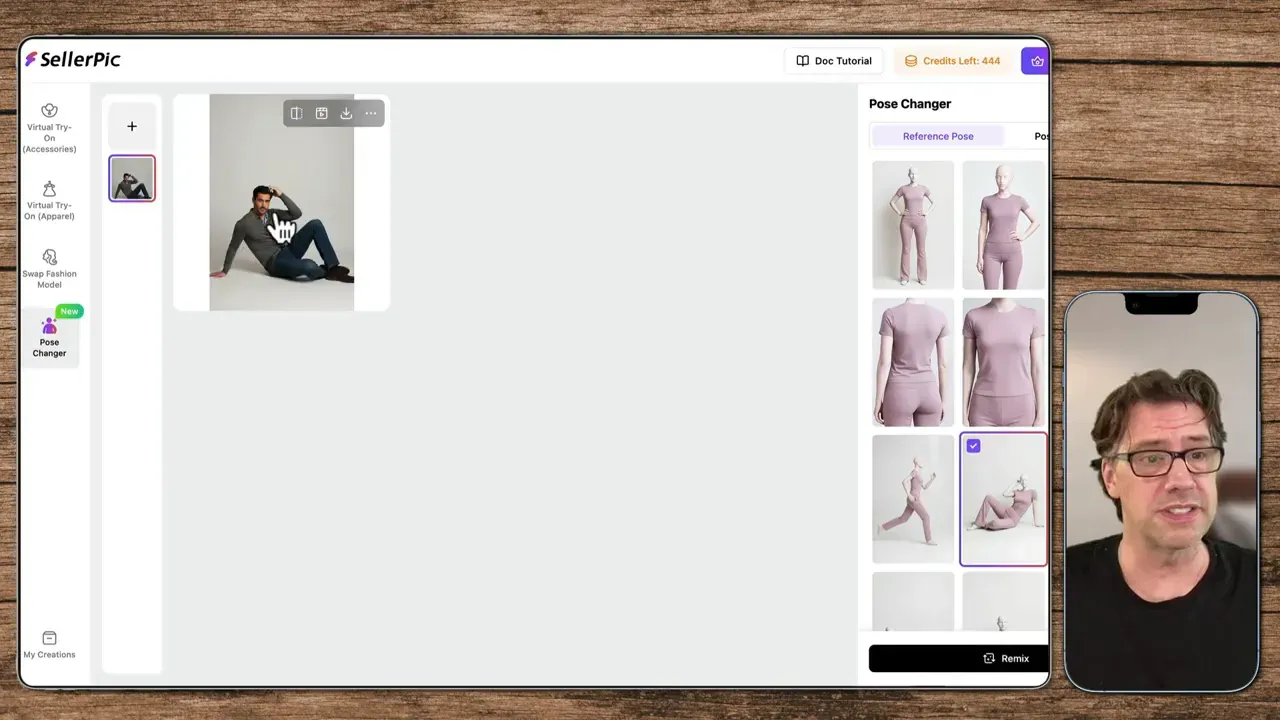Image resolution: width=1280 pixels, height=720 pixels.
Task: Switch to the Reference Pose tab
Action: (x=937, y=136)
